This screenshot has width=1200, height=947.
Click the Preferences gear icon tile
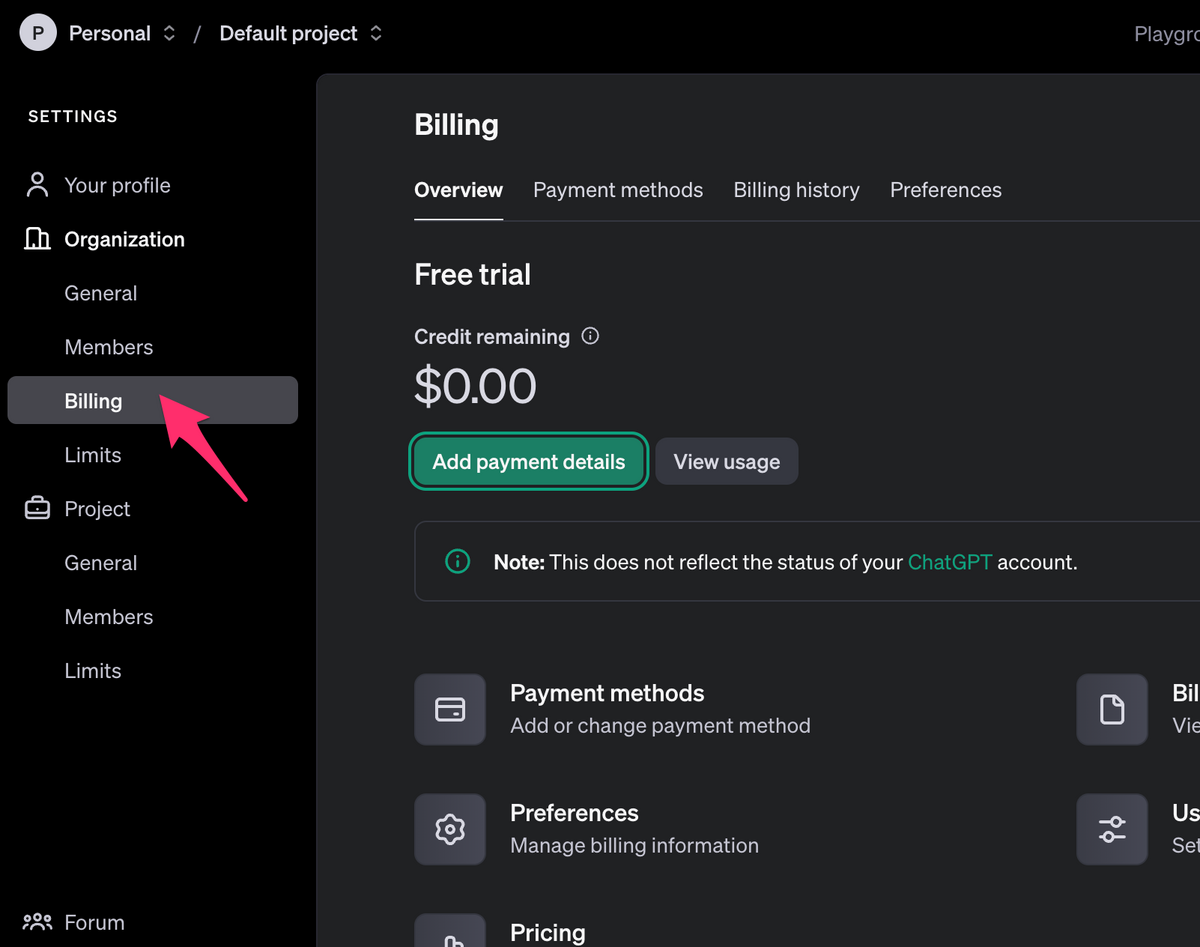click(x=450, y=829)
